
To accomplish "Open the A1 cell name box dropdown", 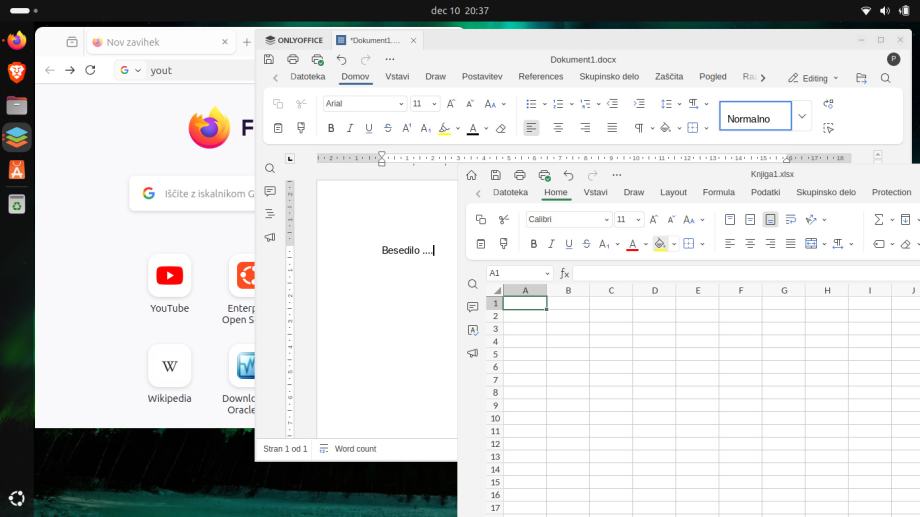I will [x=547, y=274].
